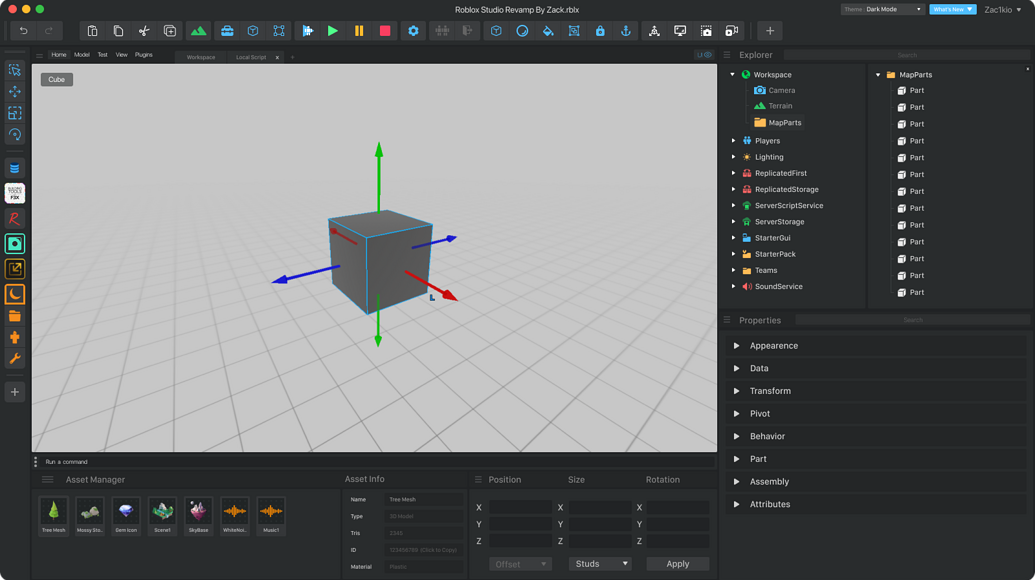
Task: Select the Move tool in left sidebar
Action: point(14,92)
